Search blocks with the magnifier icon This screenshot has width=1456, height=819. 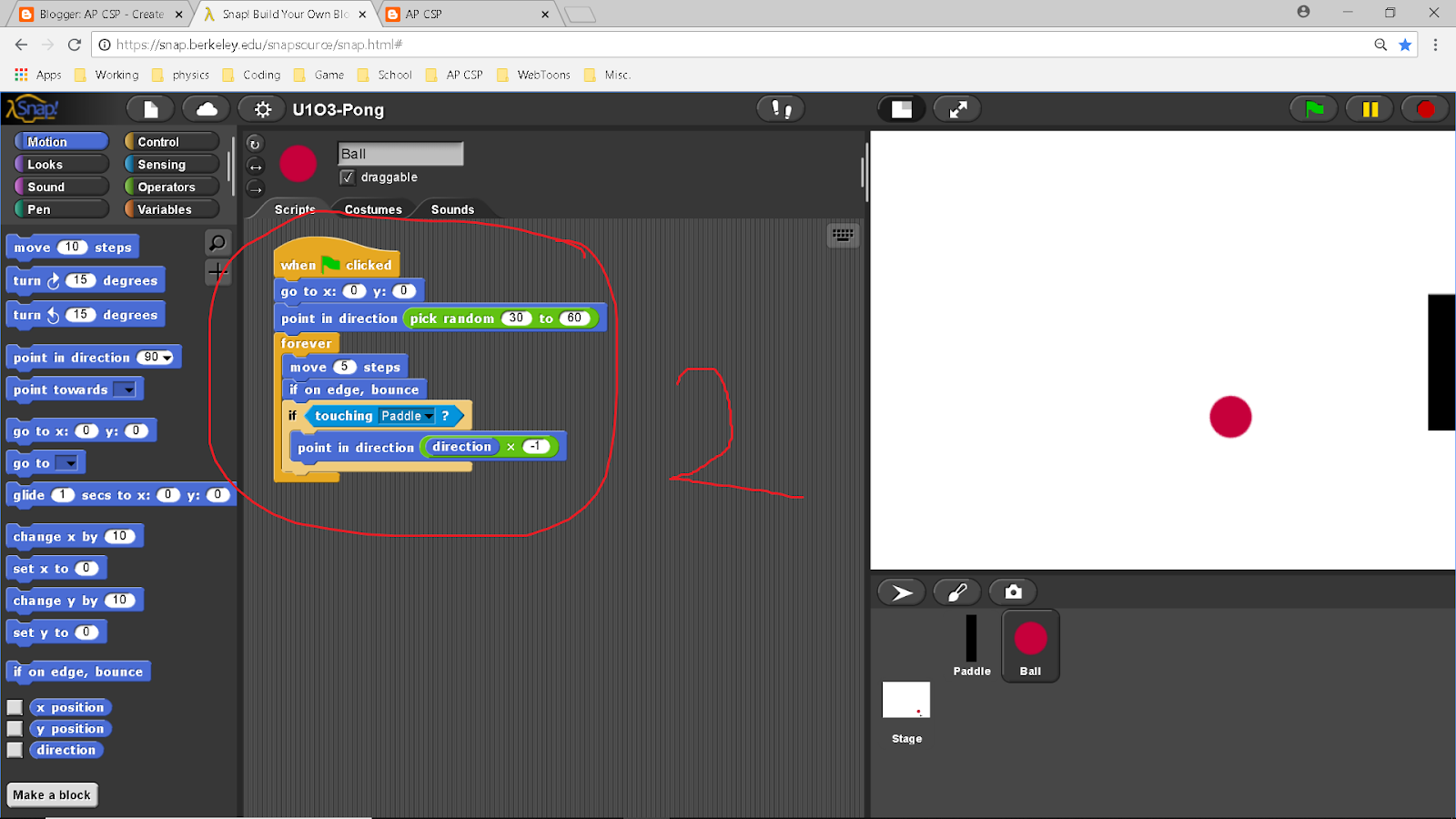pyautogui.click(x=217, y=242)
